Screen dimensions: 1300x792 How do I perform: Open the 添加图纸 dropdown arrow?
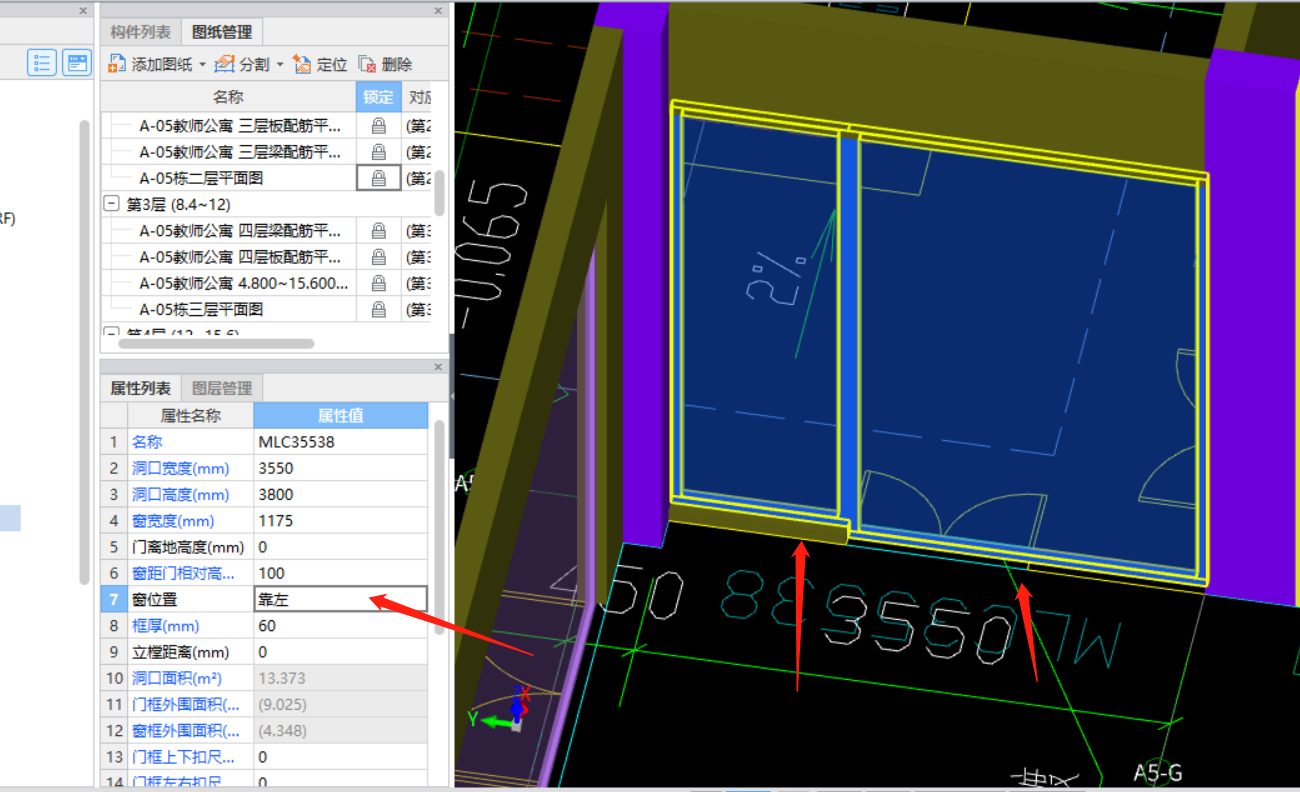pos(202,65)
